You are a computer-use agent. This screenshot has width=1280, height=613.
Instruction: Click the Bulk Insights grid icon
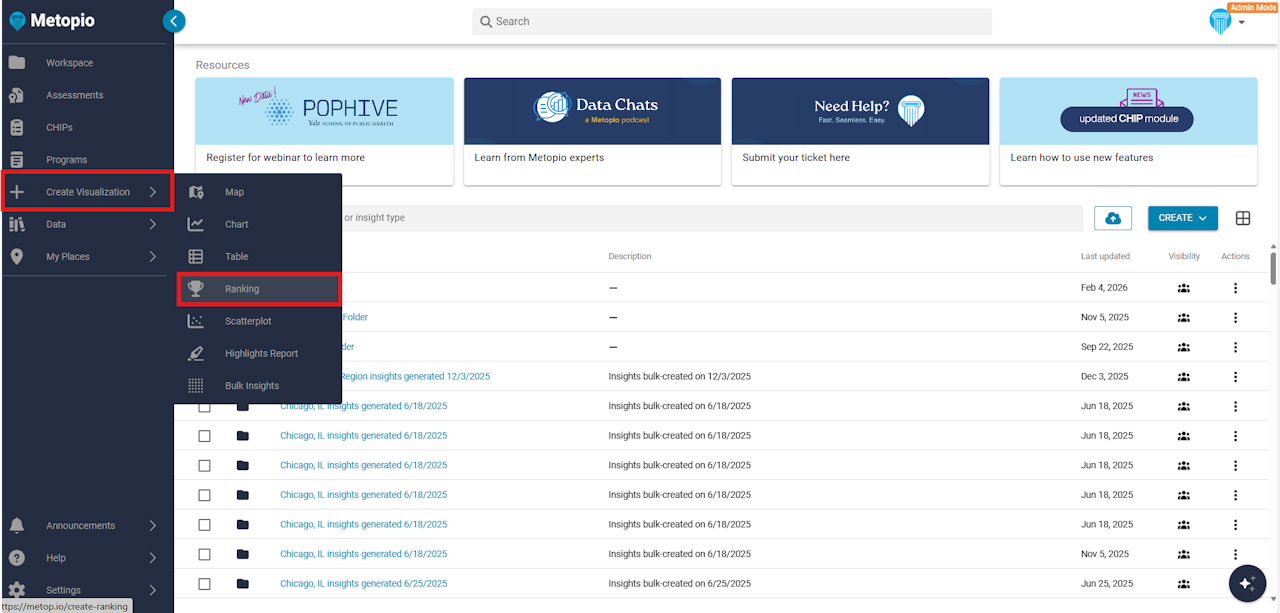tap(196, 385)
